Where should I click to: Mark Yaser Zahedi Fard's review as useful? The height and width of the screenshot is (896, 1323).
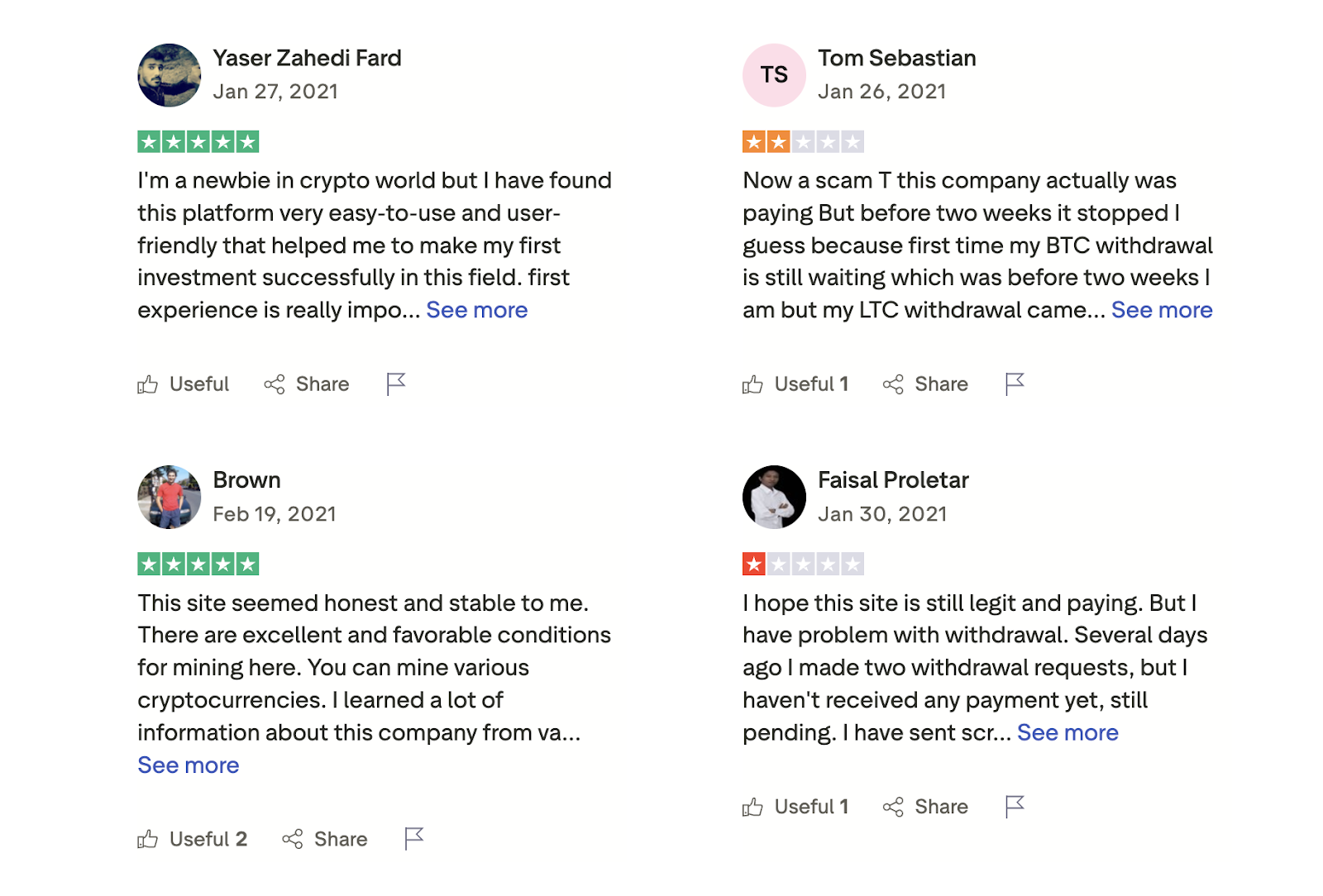click(x=184, y=384)
